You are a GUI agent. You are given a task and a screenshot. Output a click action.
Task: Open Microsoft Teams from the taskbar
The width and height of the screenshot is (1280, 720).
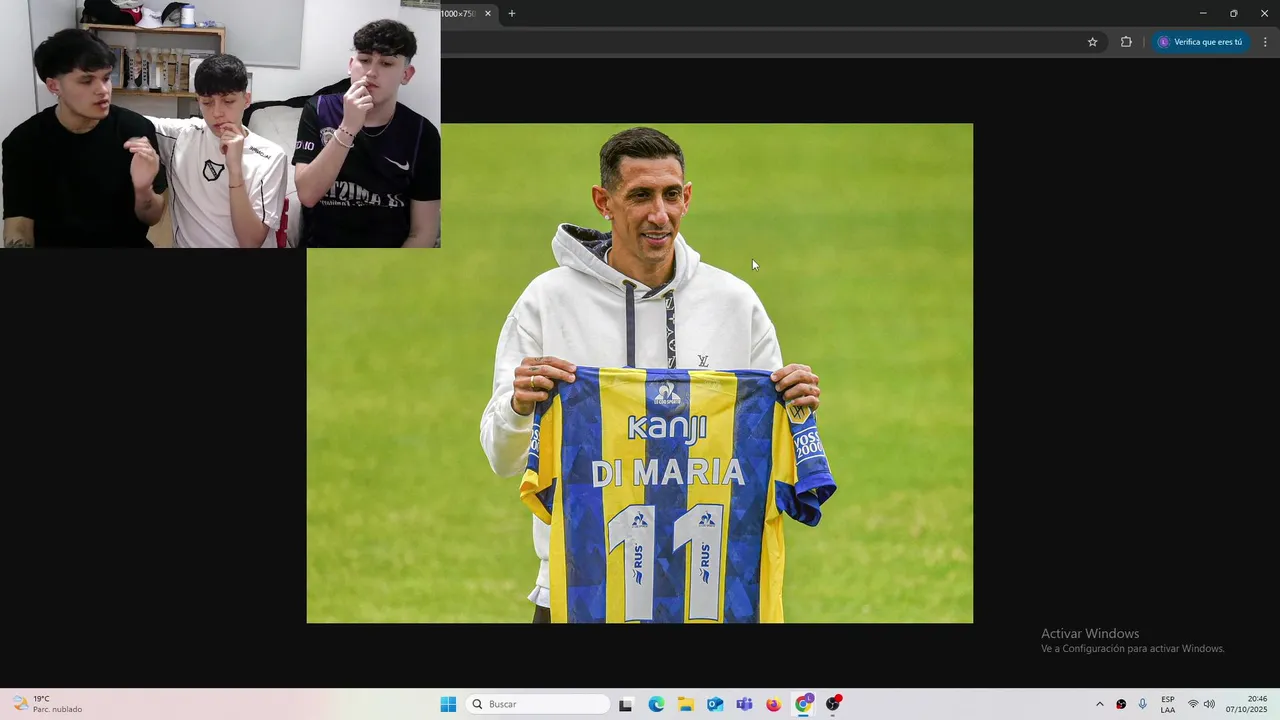(x=744, y=704)
